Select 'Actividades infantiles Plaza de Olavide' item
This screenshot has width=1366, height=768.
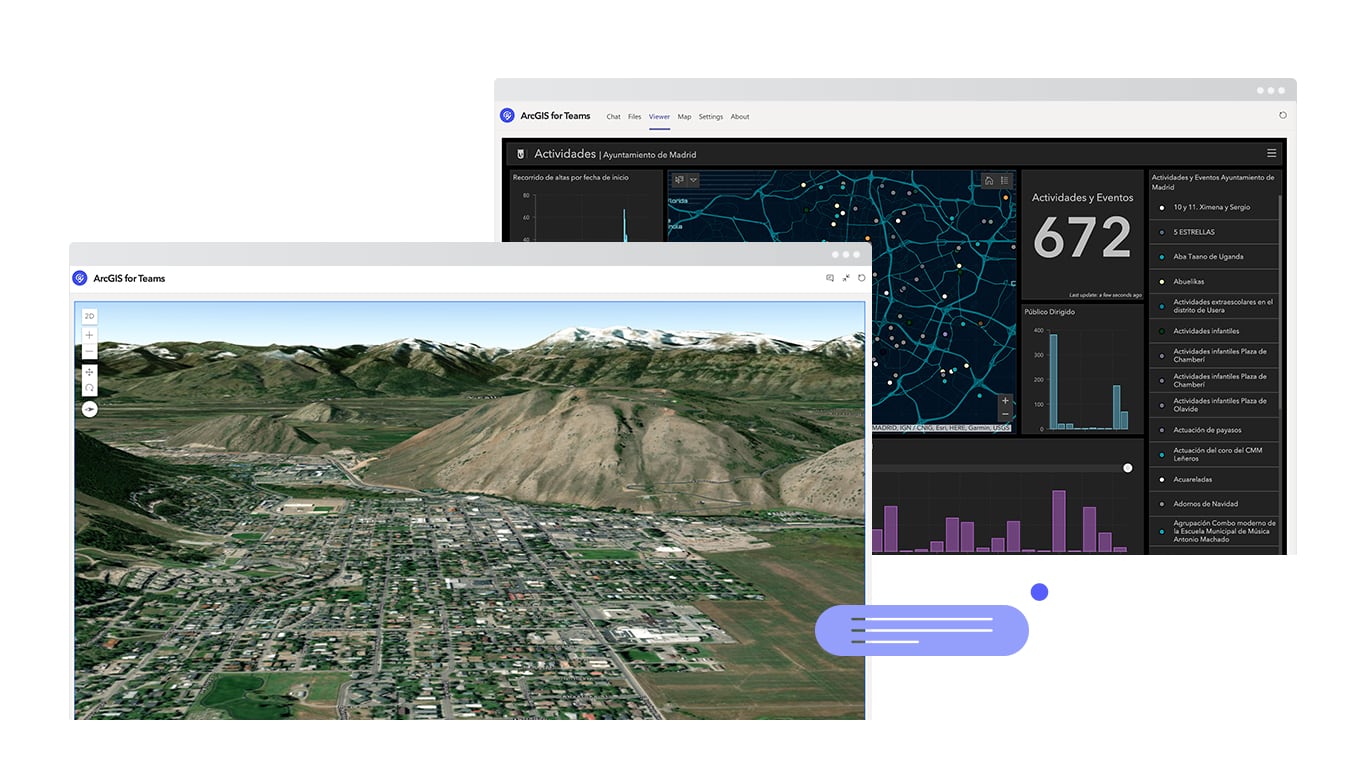1213,405
